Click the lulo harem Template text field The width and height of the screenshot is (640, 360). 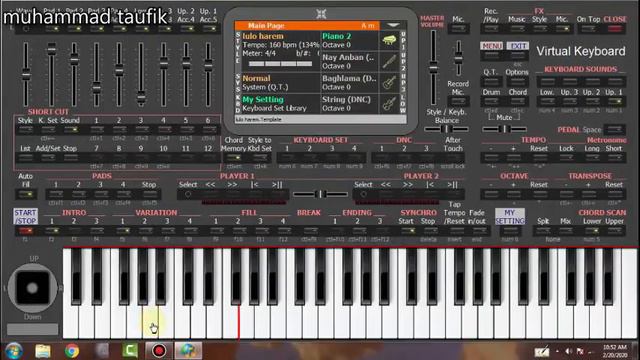(320, 119)
